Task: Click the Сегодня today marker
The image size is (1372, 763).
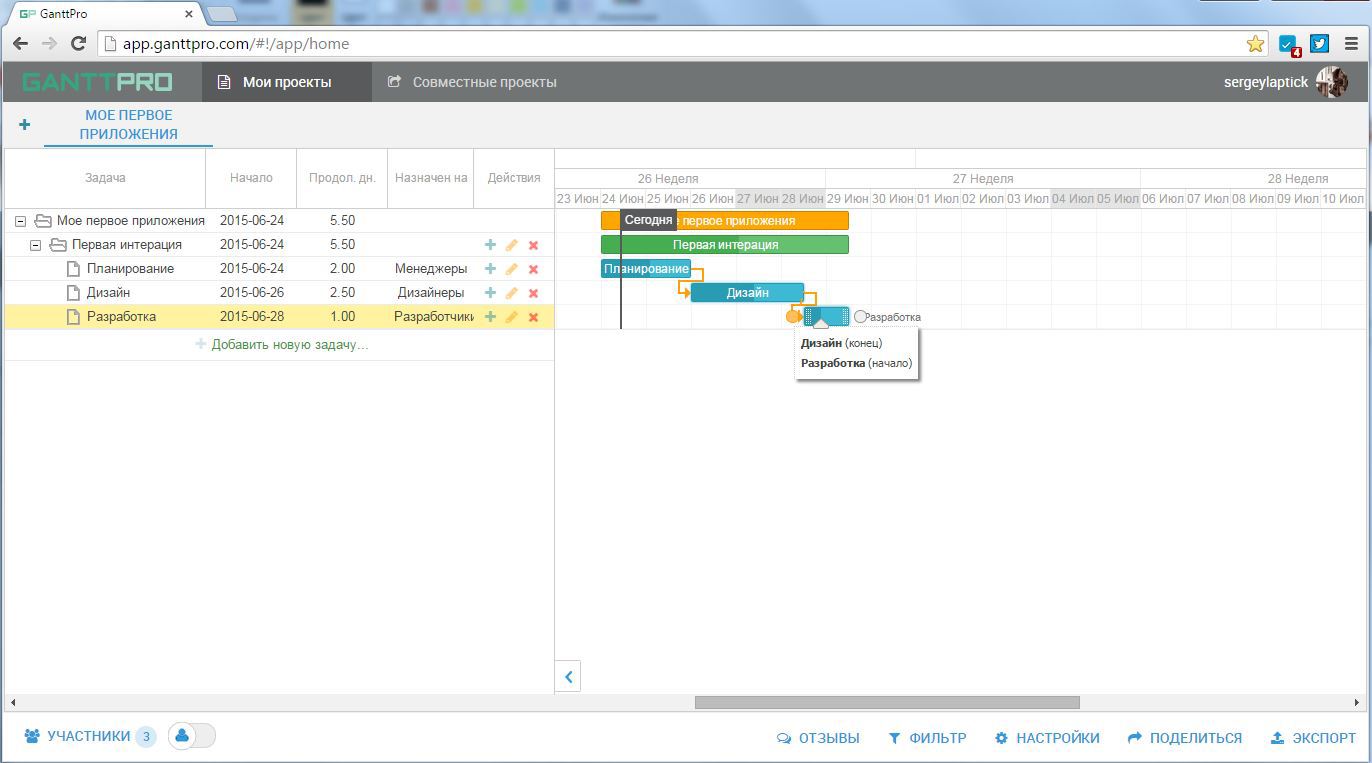Action: click(x=648, y=220)
